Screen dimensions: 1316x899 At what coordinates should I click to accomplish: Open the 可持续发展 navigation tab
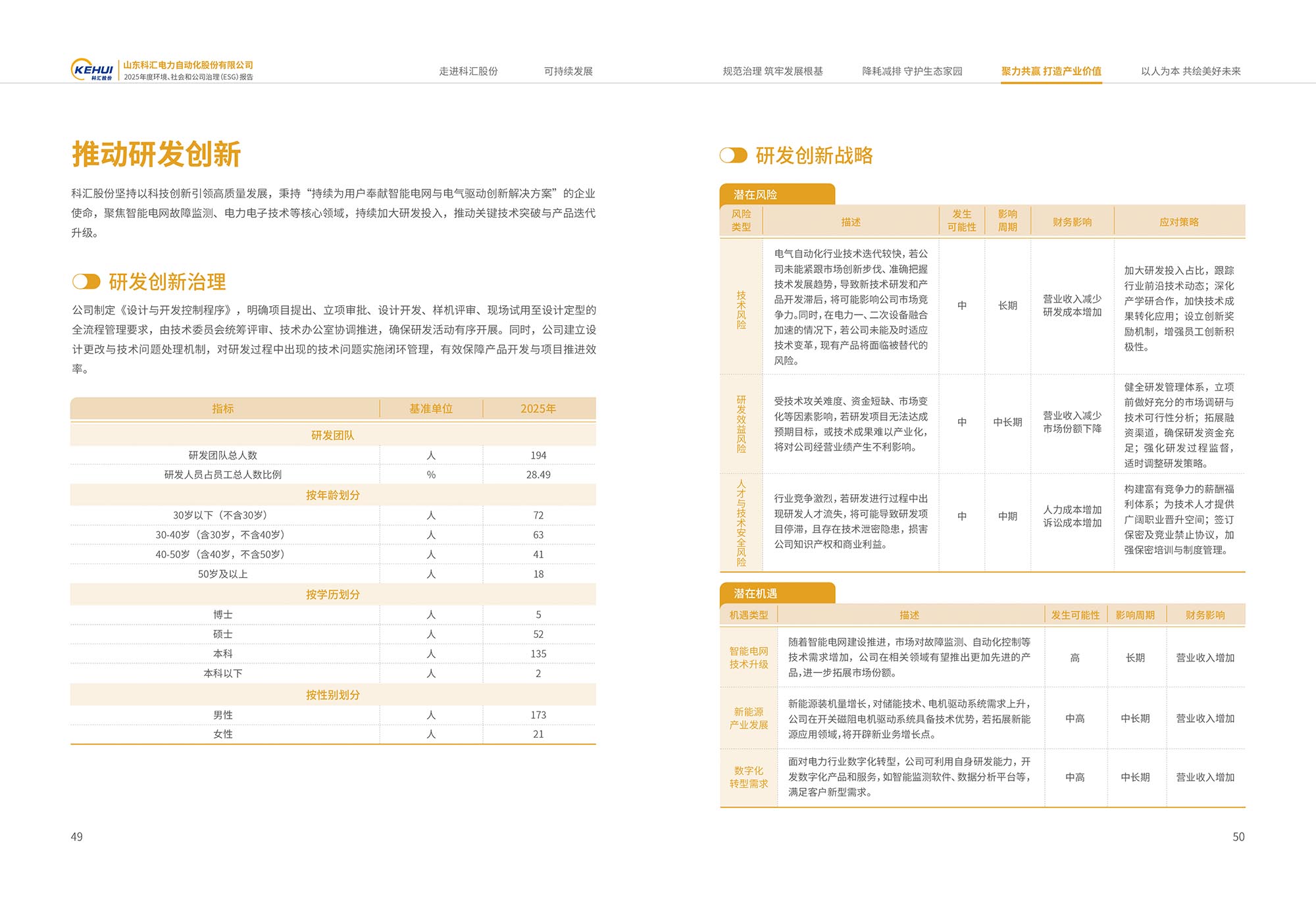(568, 71)
